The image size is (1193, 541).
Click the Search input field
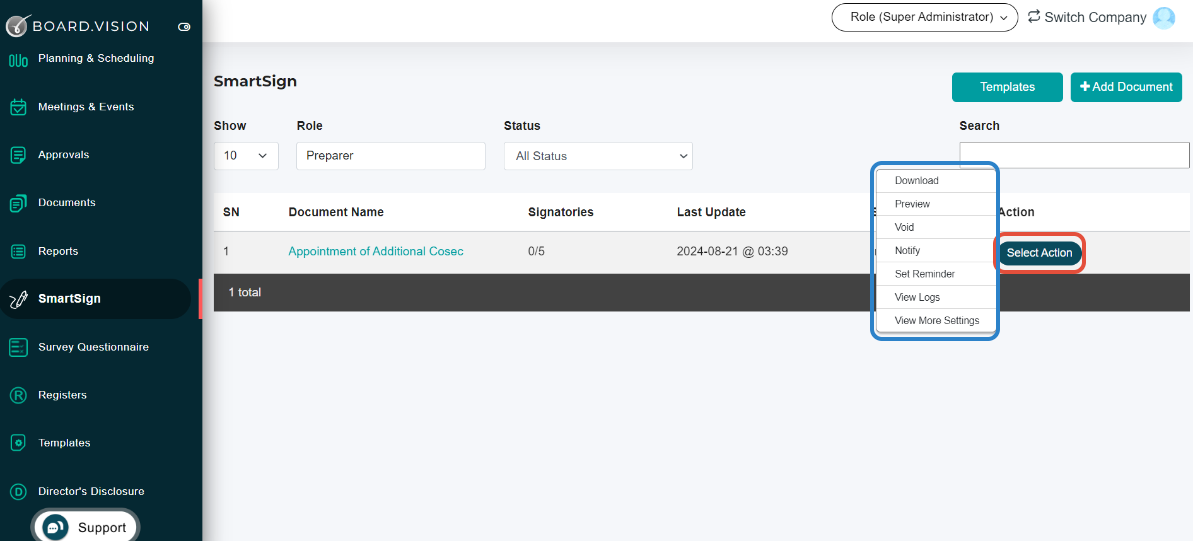pyautogui.click(x=1074, y=155)
